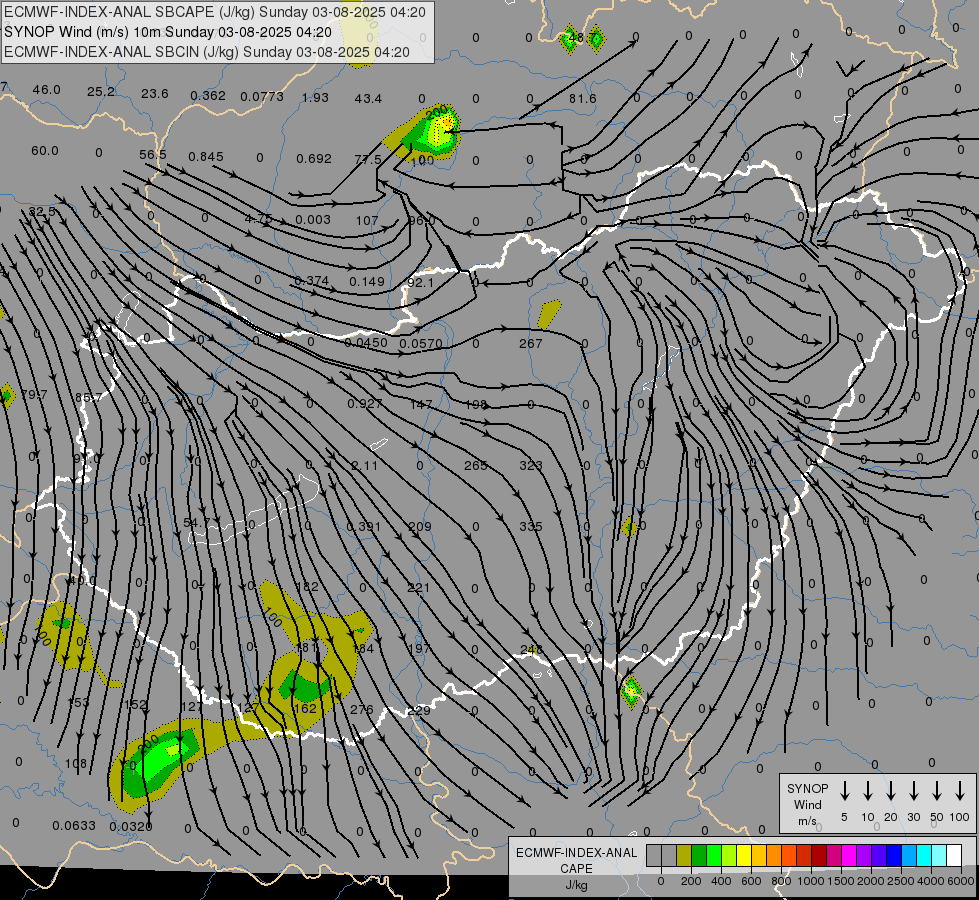Click the wind arrow above the 100 label
Image resolution: width=979 pixels, height=900 pixels.
tap(960, 791)
